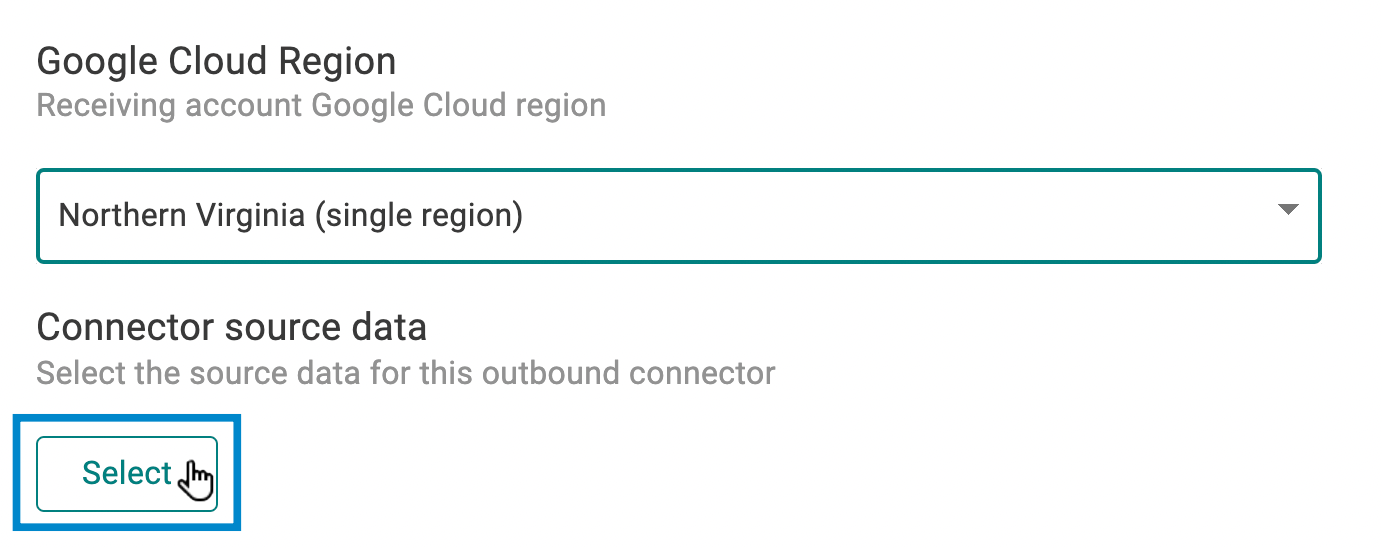The image size is (1382, 548).
Task: Click the Northern Virginia (single region) text
Action: pos(290,216)
